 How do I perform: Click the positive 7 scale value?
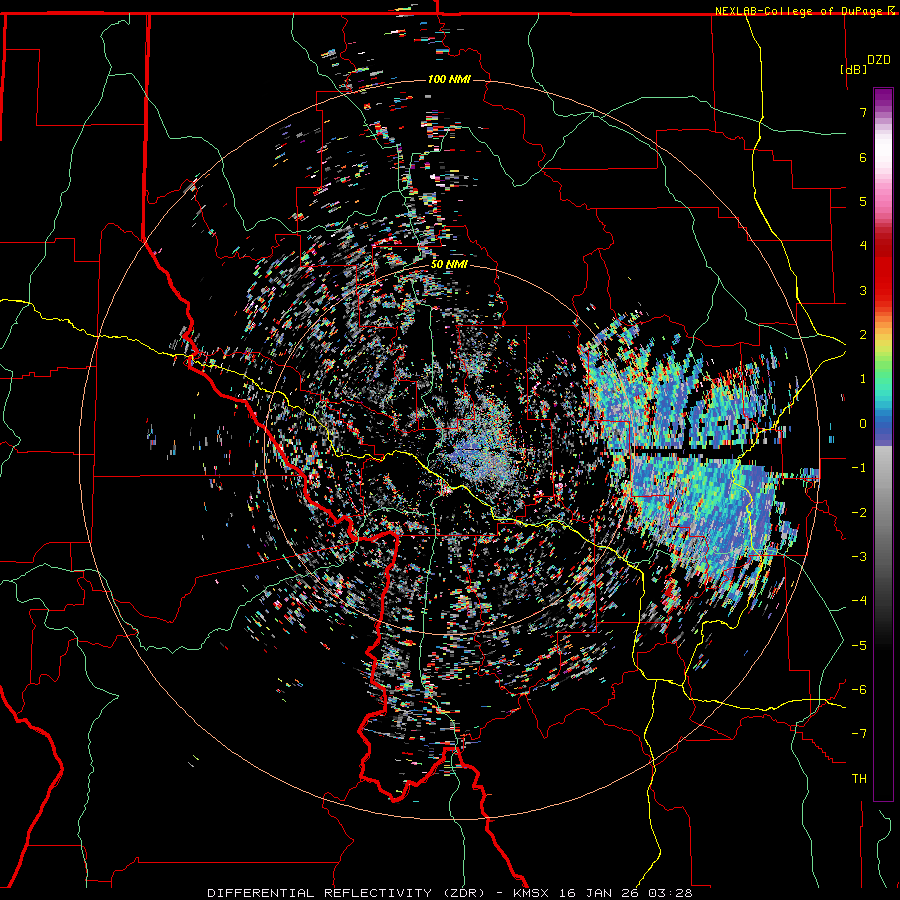[863, 112]
